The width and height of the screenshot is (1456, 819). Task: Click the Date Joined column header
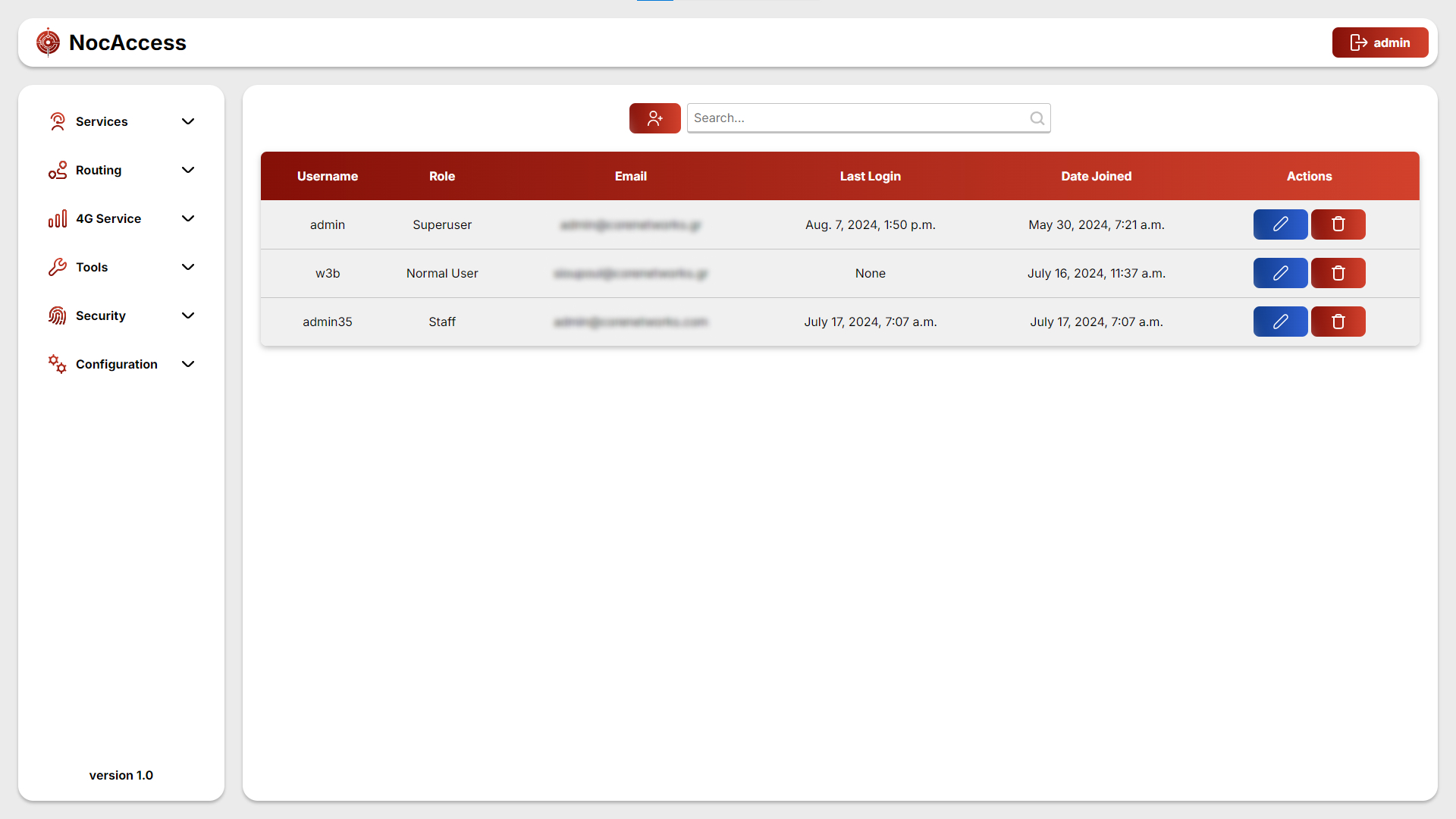click(x=1096, y=176)
